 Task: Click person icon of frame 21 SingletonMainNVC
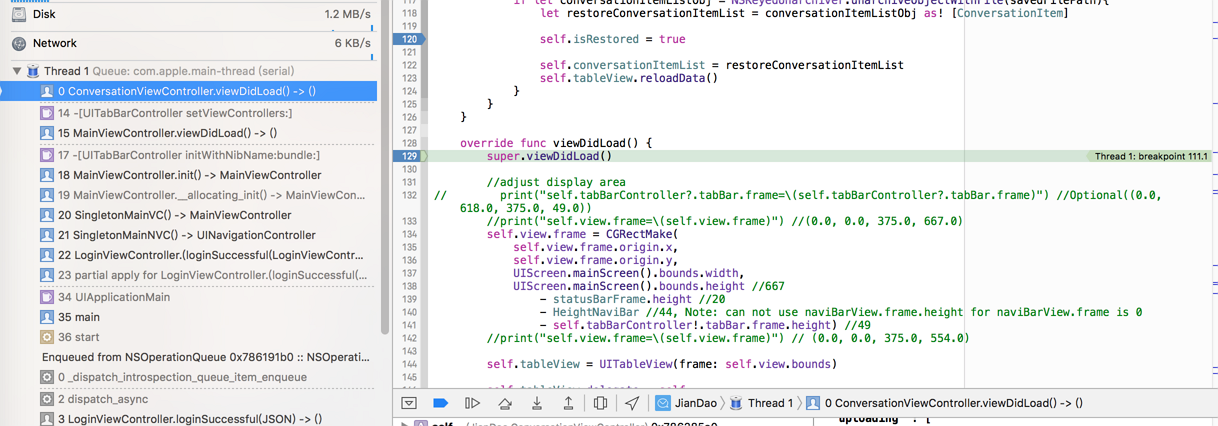tap(47, 235)
